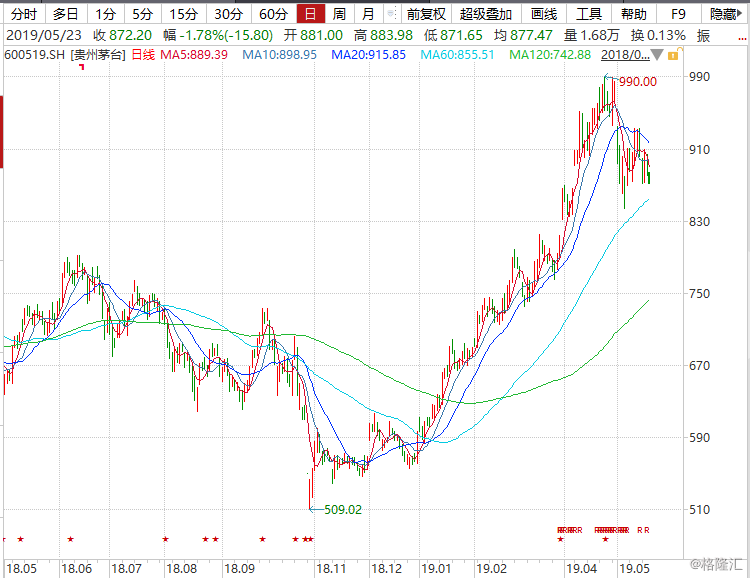Open the 前复权 price adjustment dropdown

pyautogui.click(x=426, y=14)
